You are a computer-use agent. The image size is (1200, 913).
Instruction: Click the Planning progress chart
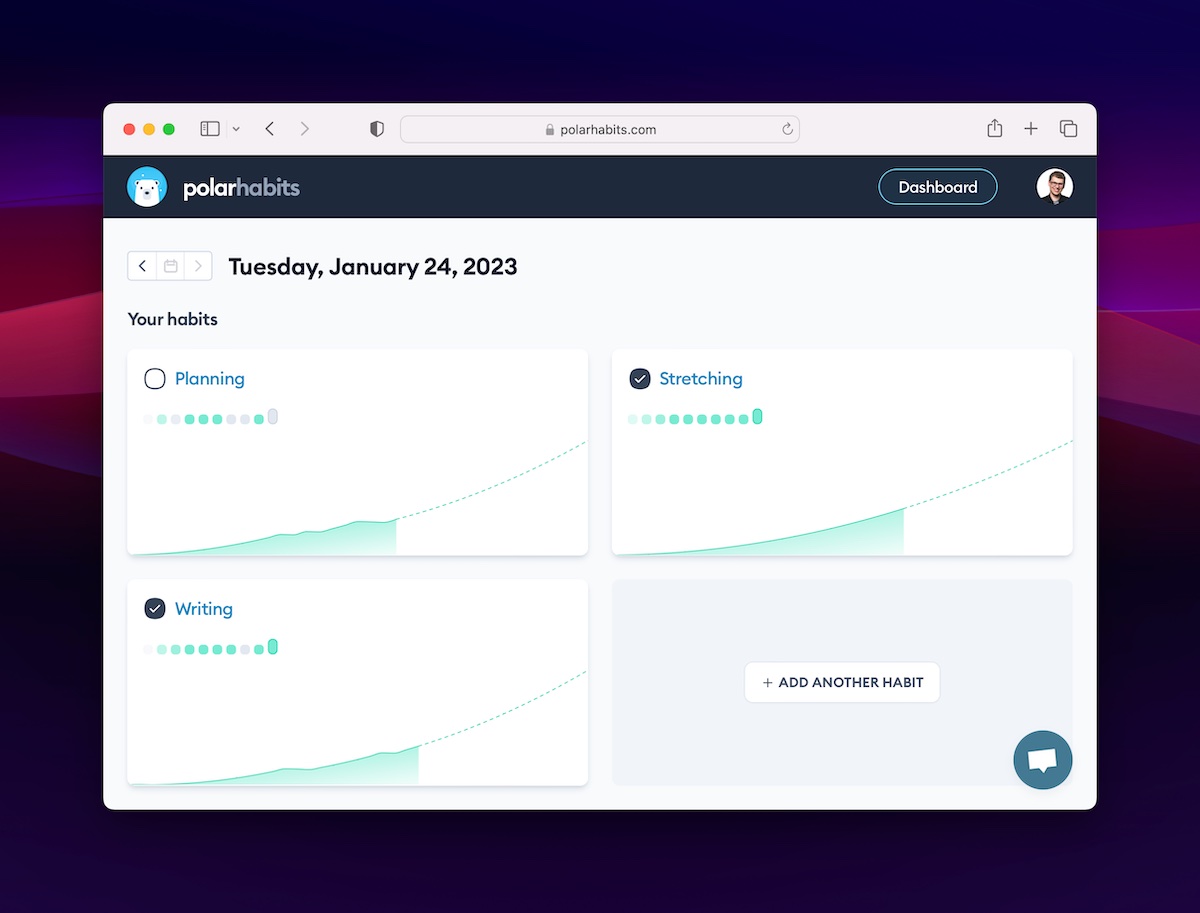click(x=357, y=497)
